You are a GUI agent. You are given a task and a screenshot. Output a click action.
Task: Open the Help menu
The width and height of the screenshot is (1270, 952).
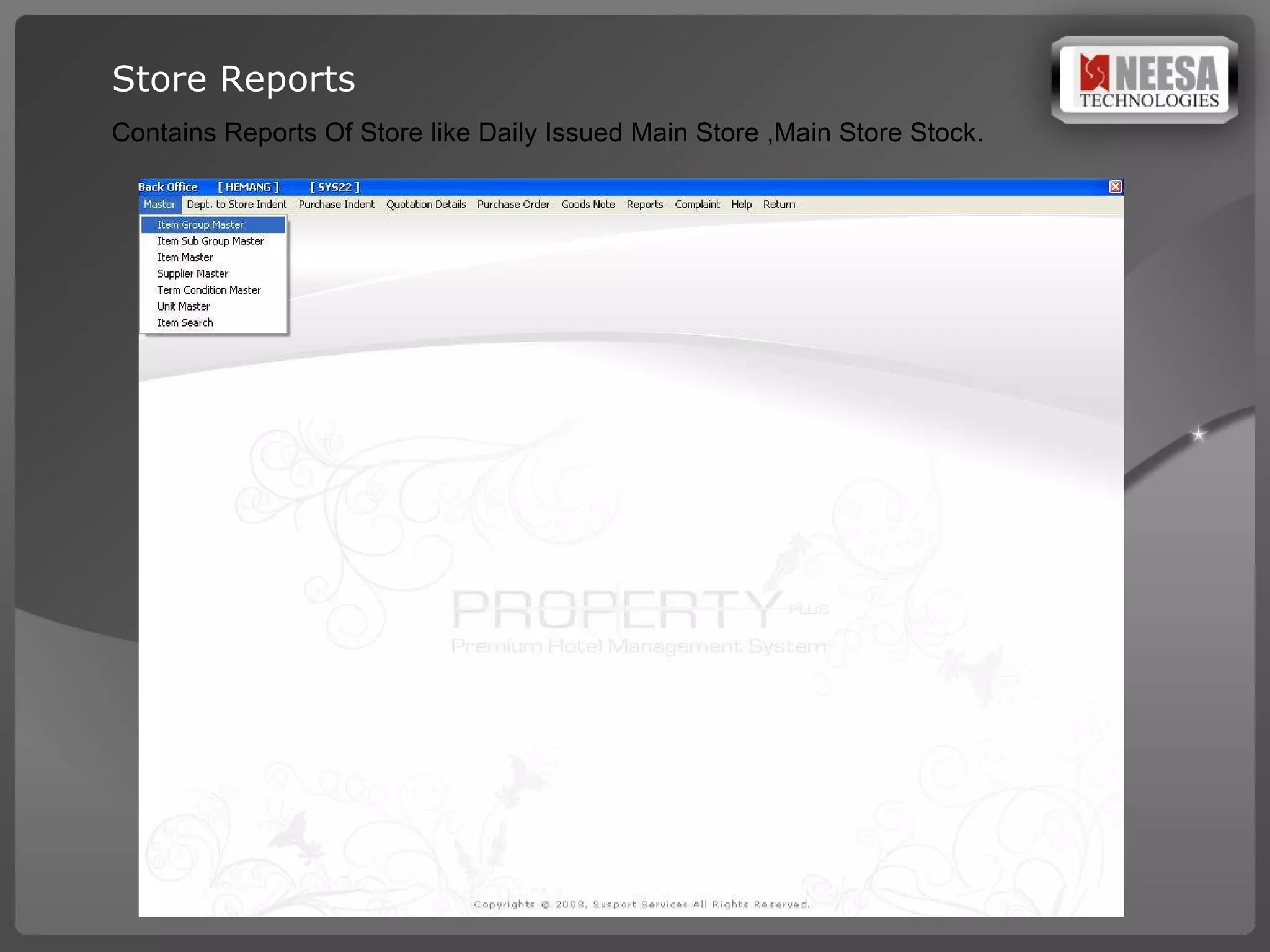point(741,205)
